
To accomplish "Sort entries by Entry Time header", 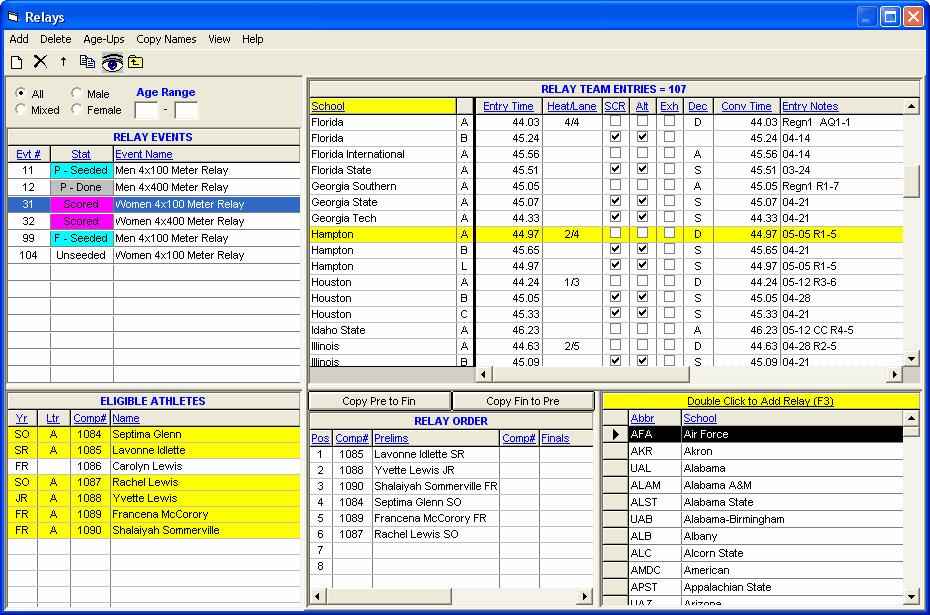I will click(x=508, y=106).
